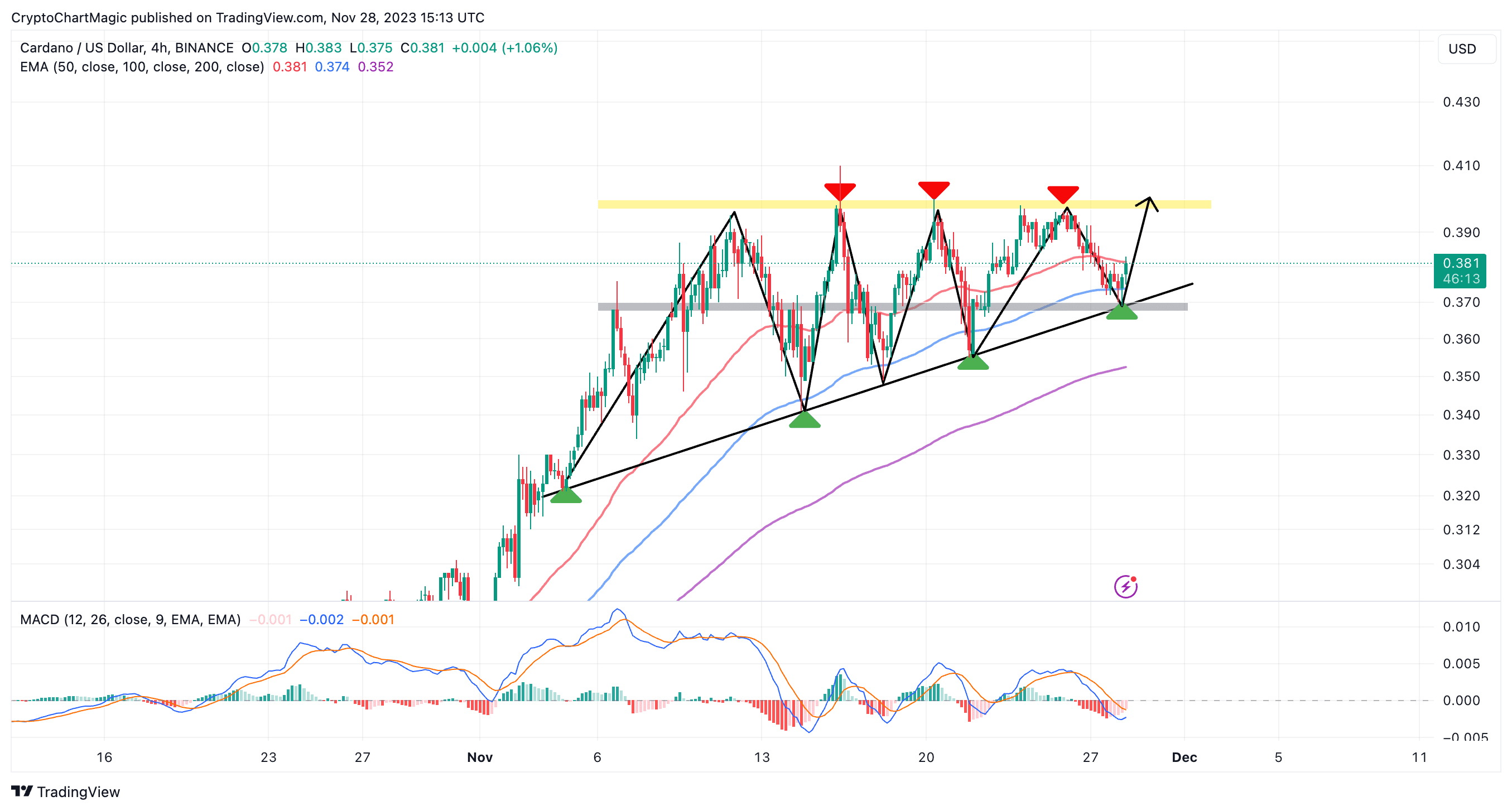Viewport: 1512px width, 811px height.
Task: Click the Nov label on time axis
Action: pos(479,757)
